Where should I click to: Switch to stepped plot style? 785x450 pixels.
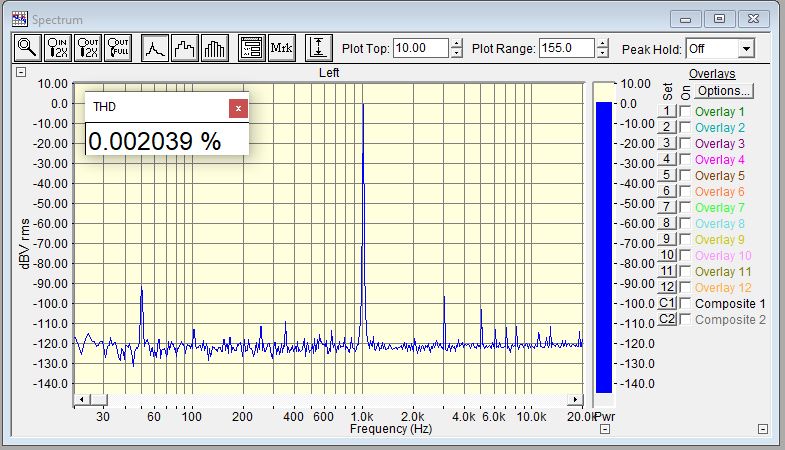click(x=185, y=48)
